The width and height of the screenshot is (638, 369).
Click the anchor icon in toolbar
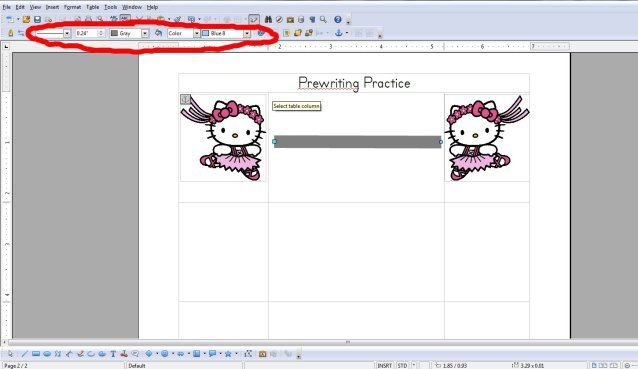coord(338,33)
